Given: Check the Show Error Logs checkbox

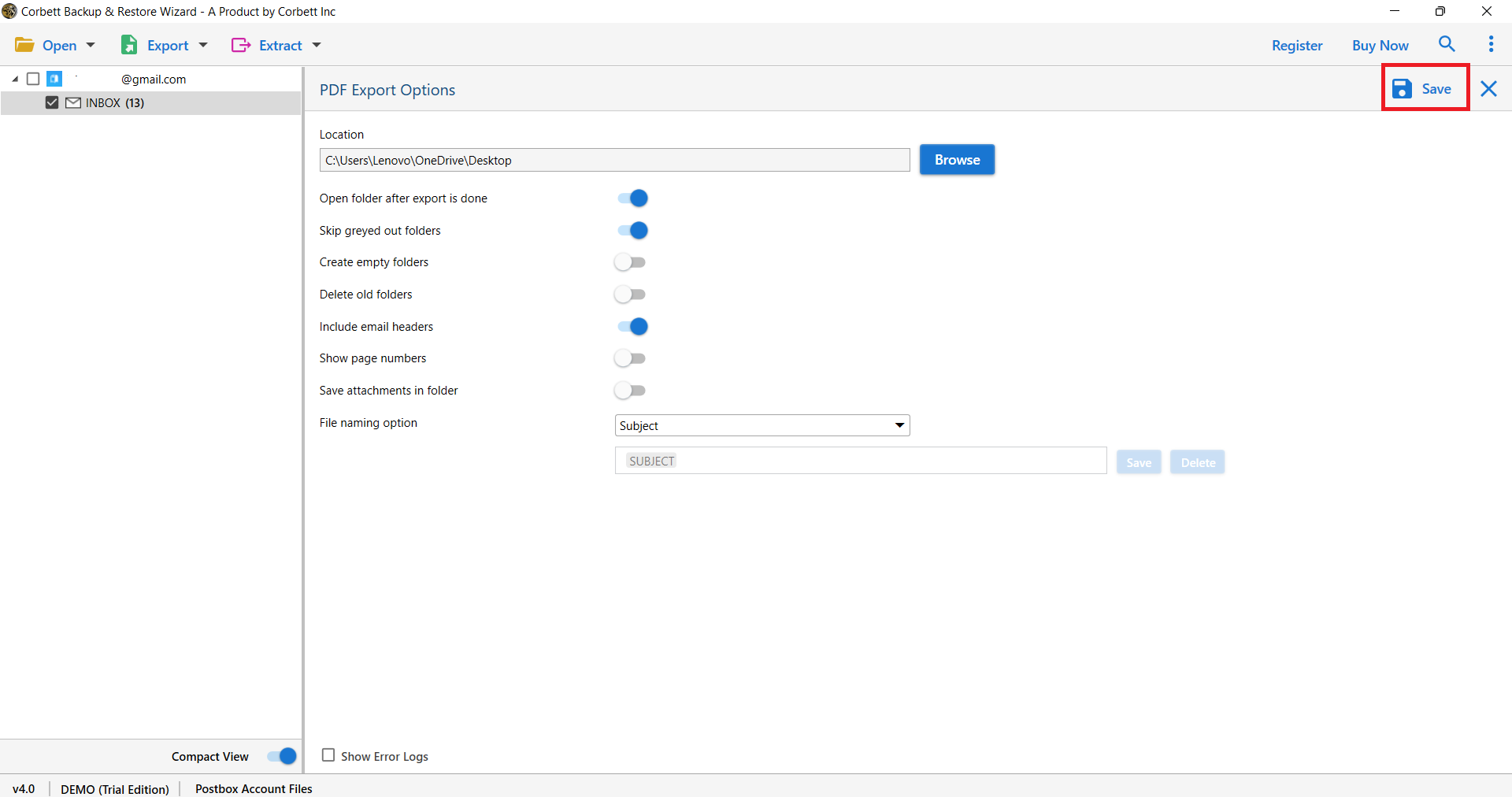Looking at the screenshot, I should (328, 755).
